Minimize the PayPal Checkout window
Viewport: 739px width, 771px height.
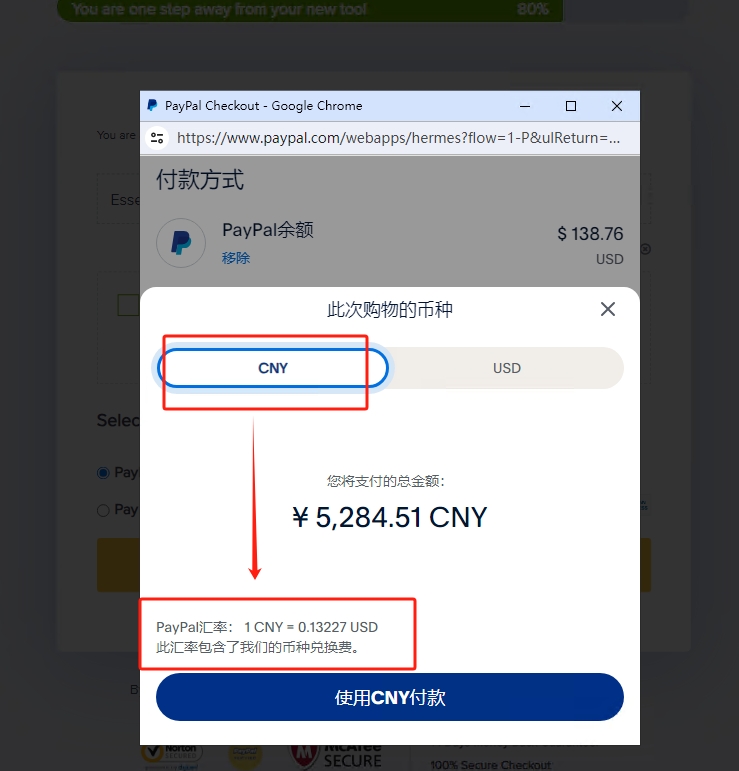click(x=525, y=106)
